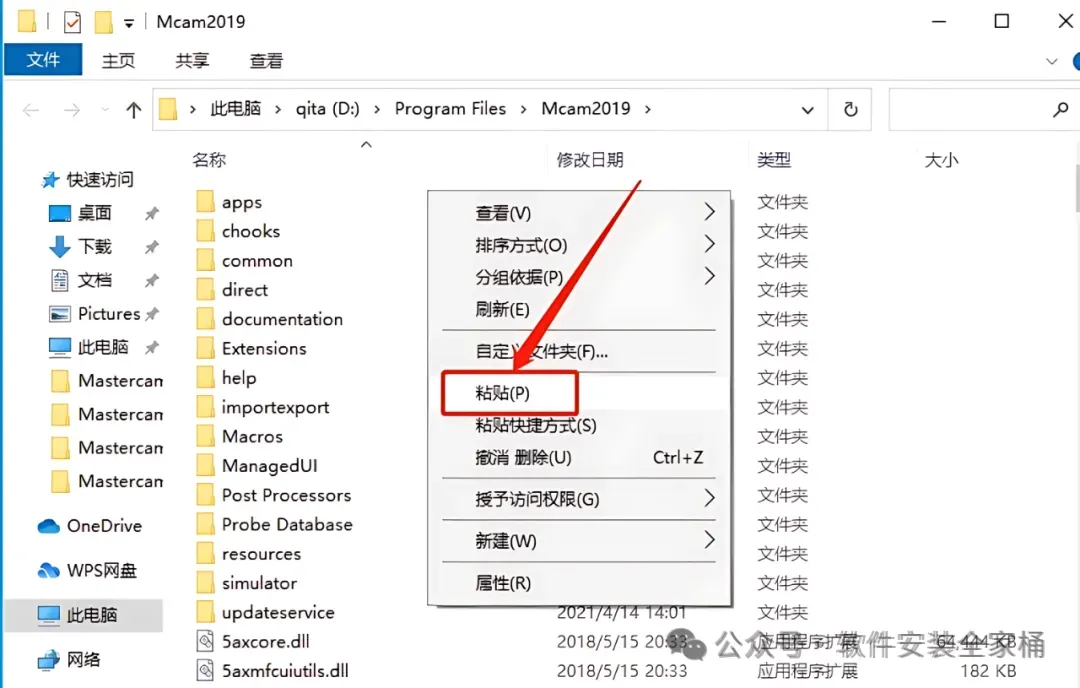Go up one folder level
Viewport: 1080px width, 688px height.
point(134,110)
